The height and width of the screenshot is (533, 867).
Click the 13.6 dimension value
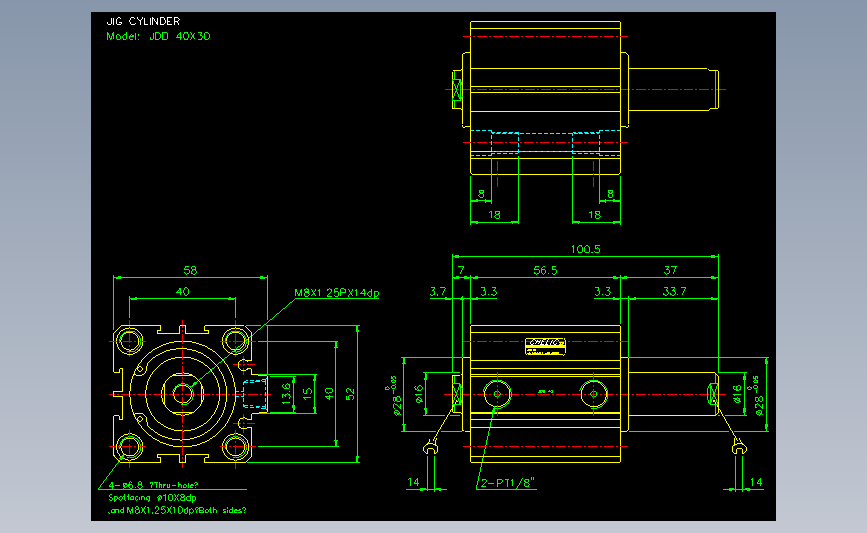[x=286, y=394]
